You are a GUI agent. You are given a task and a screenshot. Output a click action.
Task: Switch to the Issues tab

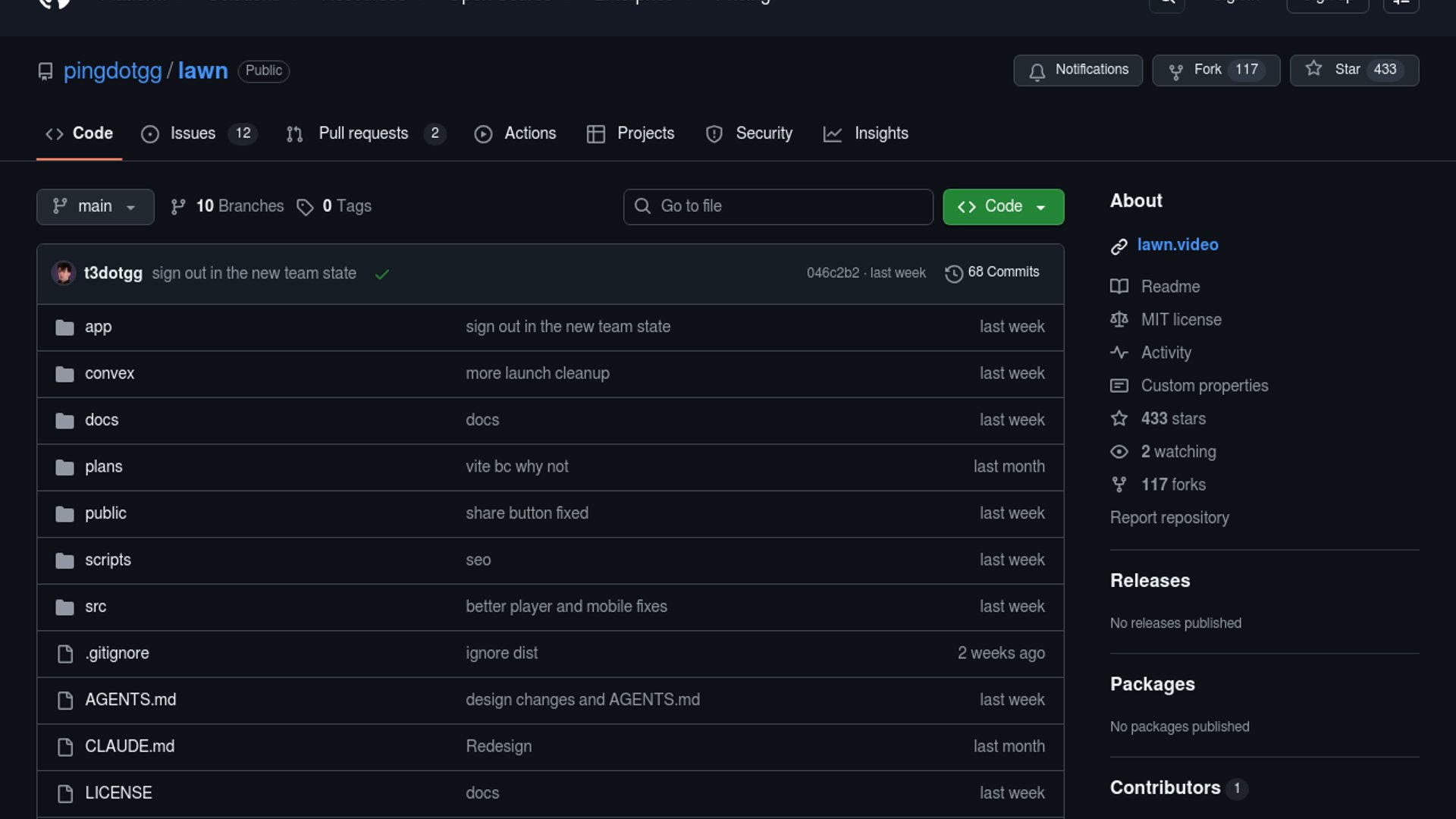coord(193,133)
